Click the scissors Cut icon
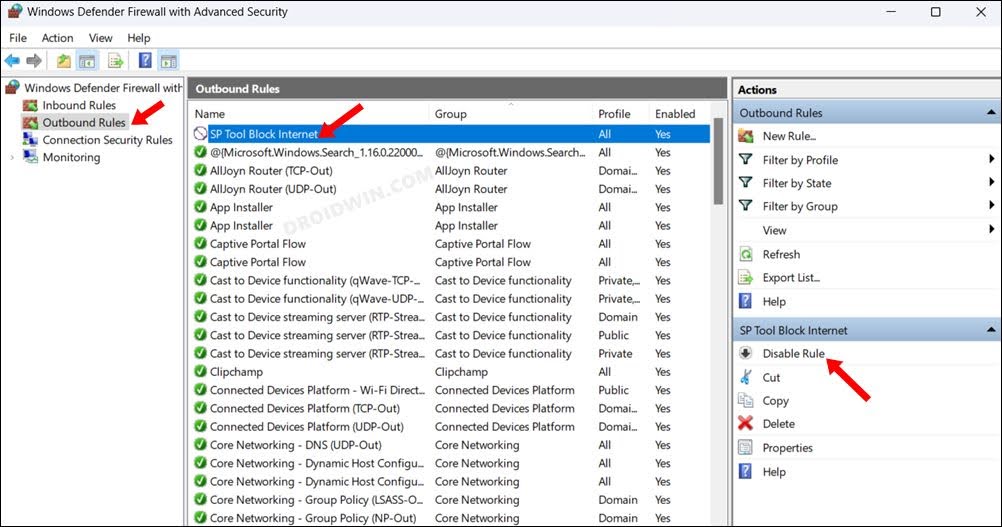This screenshot has width=1002, height=527. (746, 377)
